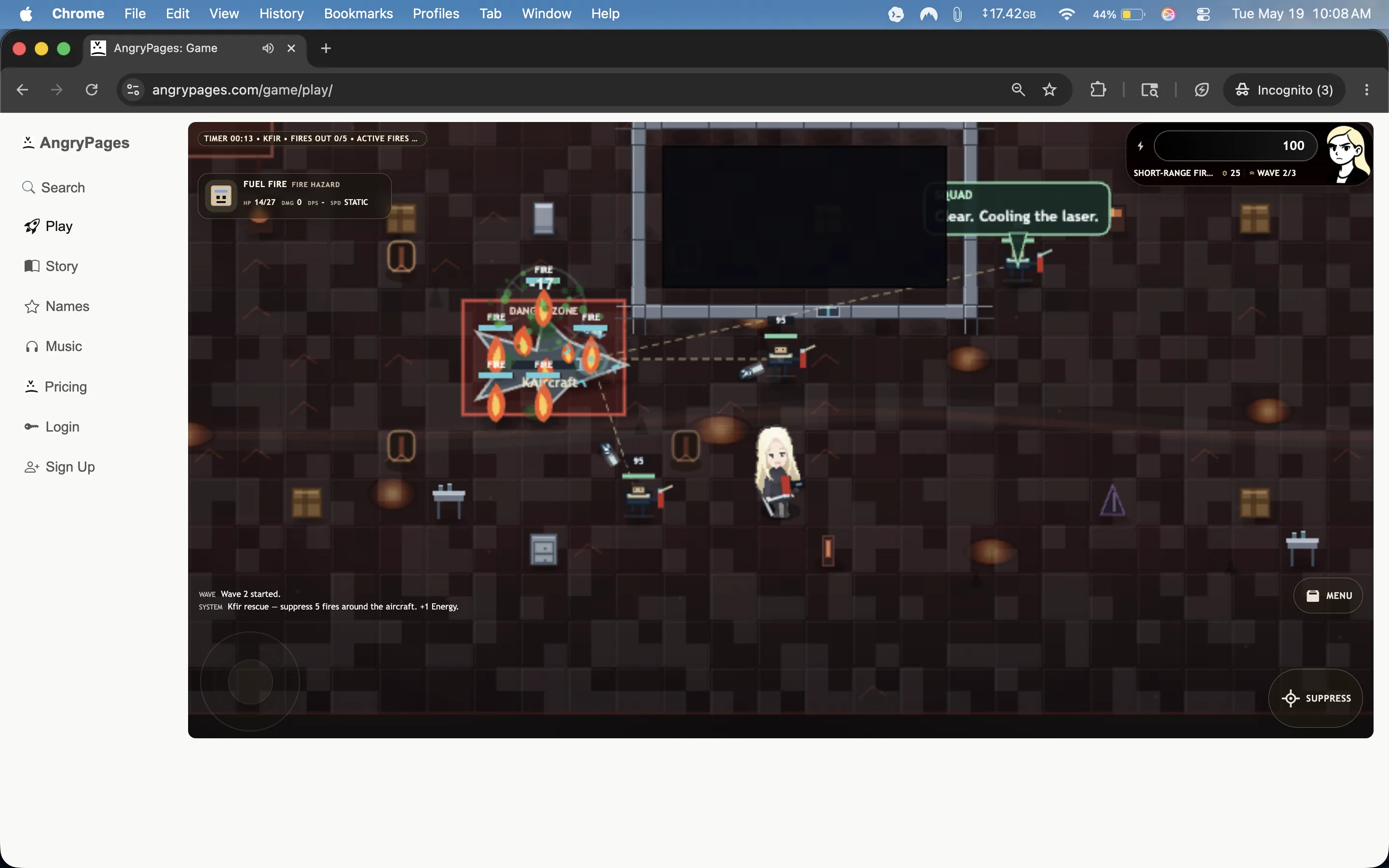This screenshot has height=868, width=1389.
Task: Open Chrome's tab search icon
Action: 1149,90
